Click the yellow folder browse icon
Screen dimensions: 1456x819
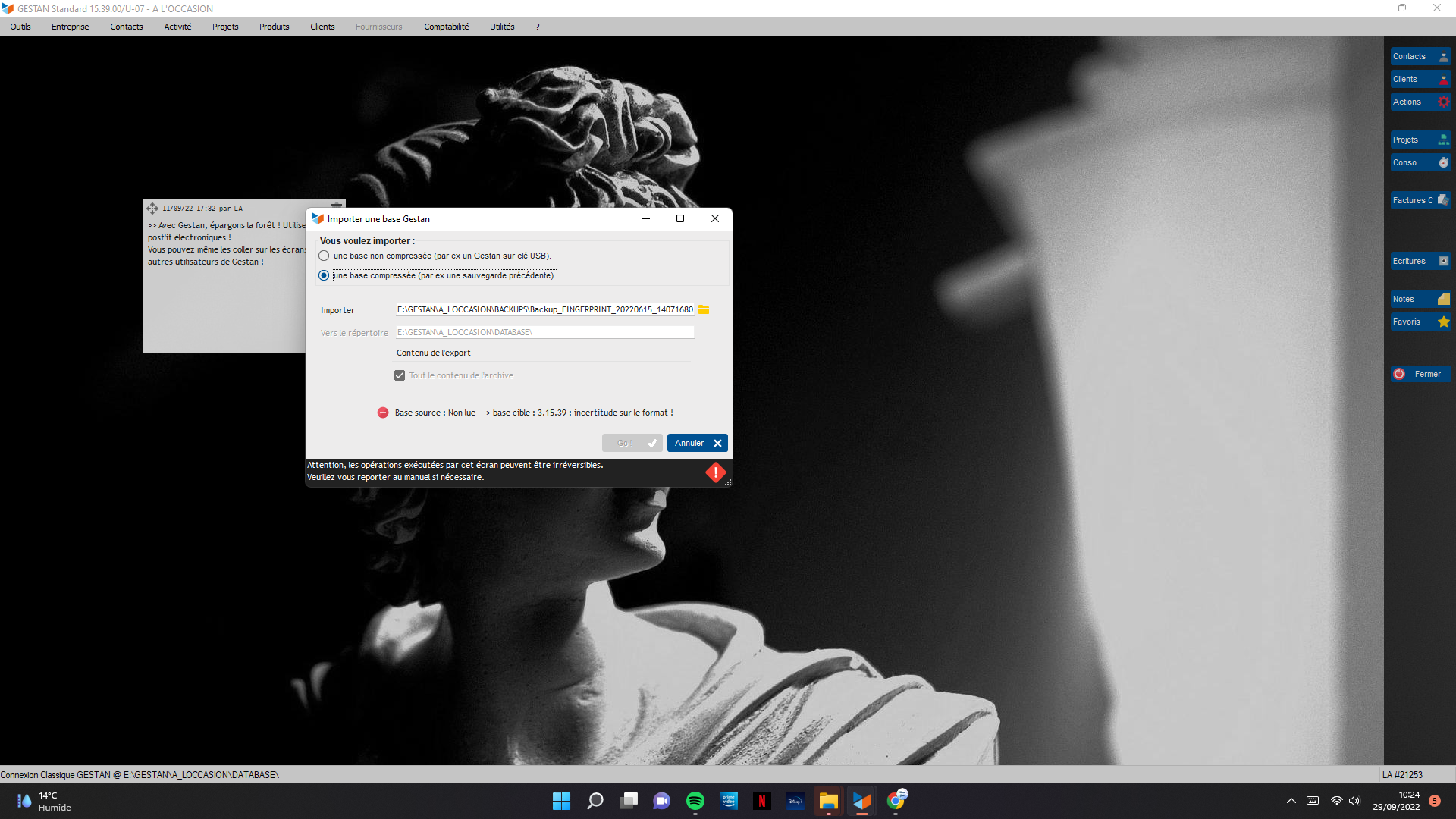tap(704, 309)
